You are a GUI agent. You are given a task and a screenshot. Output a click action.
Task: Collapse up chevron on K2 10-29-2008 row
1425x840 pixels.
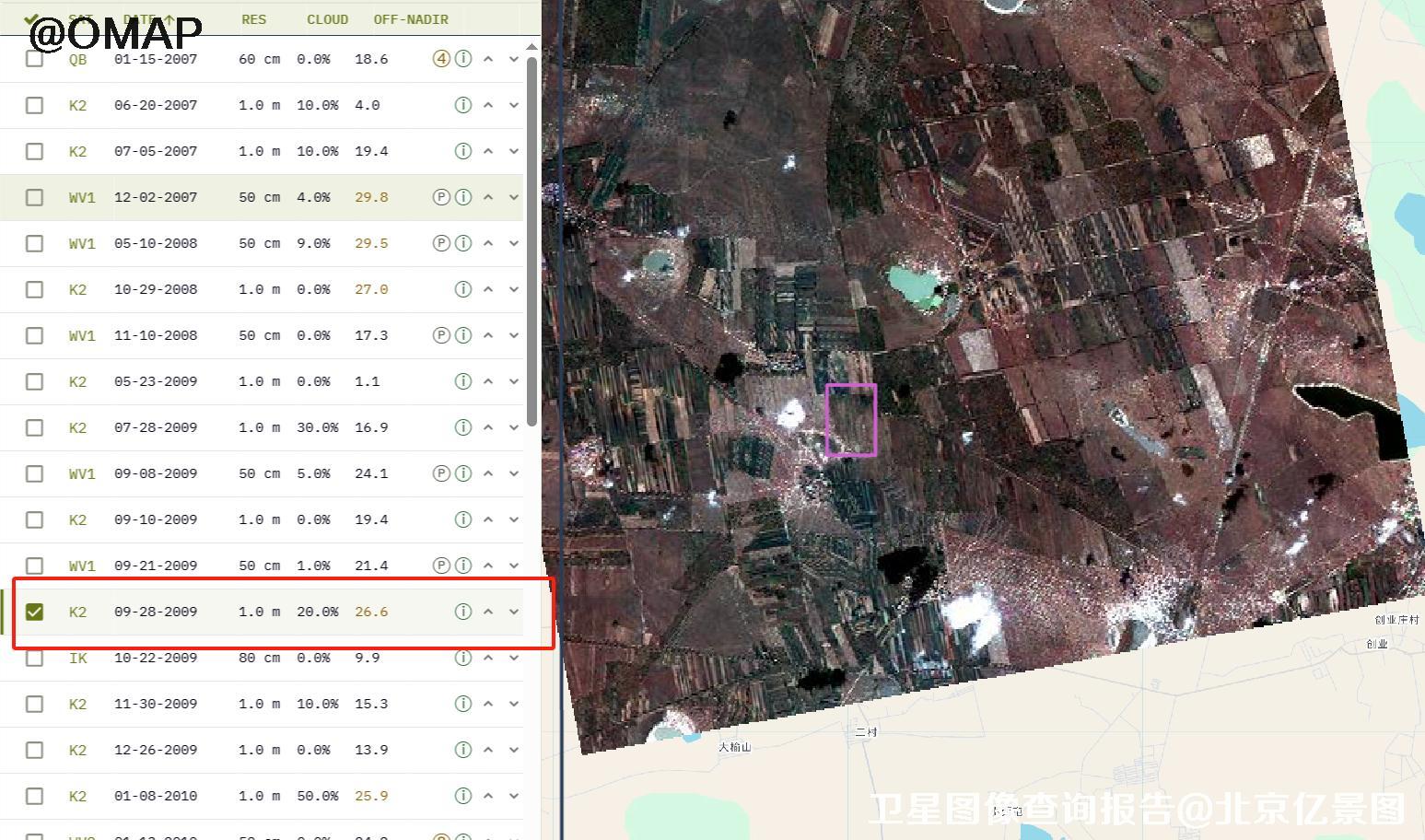pos(488,289)
